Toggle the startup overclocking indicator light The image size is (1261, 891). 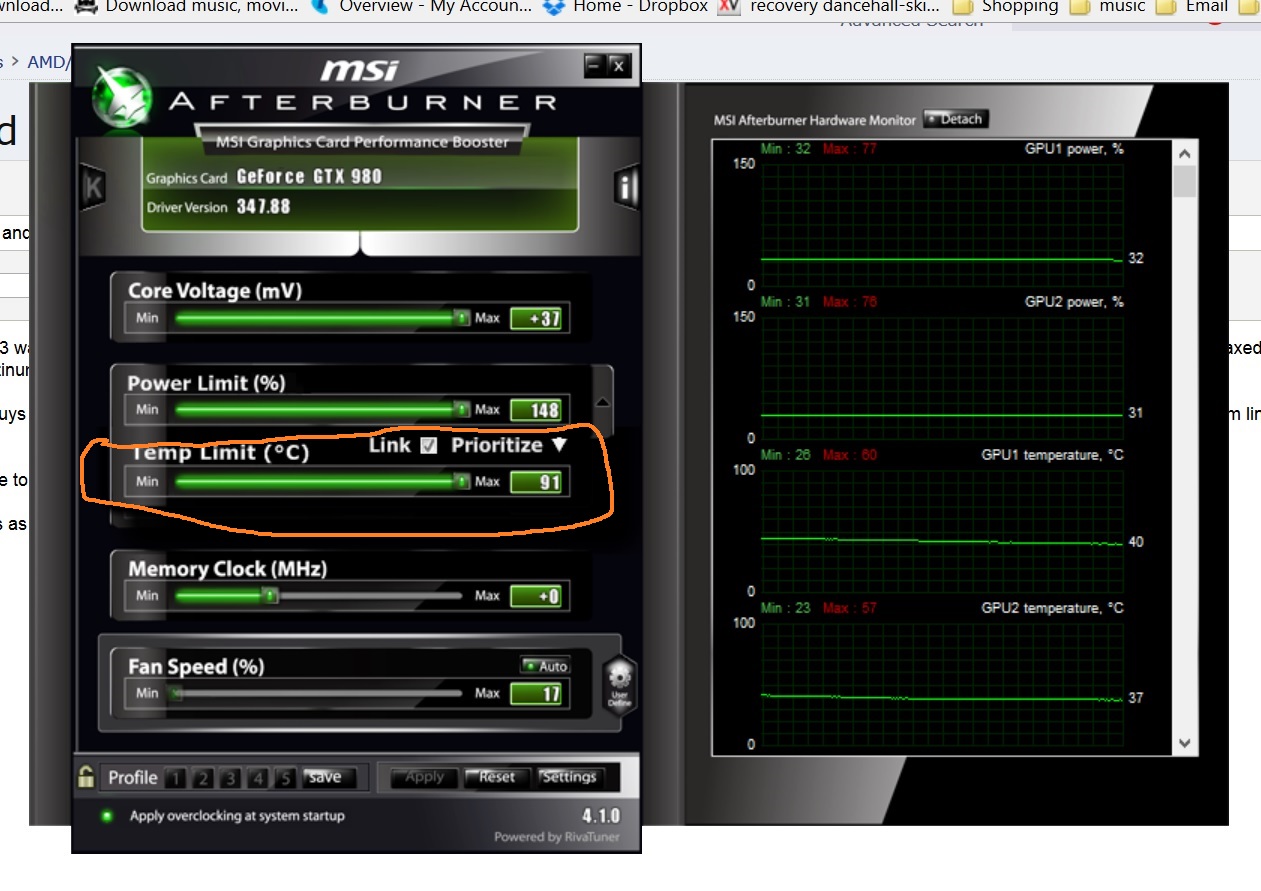(108, 816)
